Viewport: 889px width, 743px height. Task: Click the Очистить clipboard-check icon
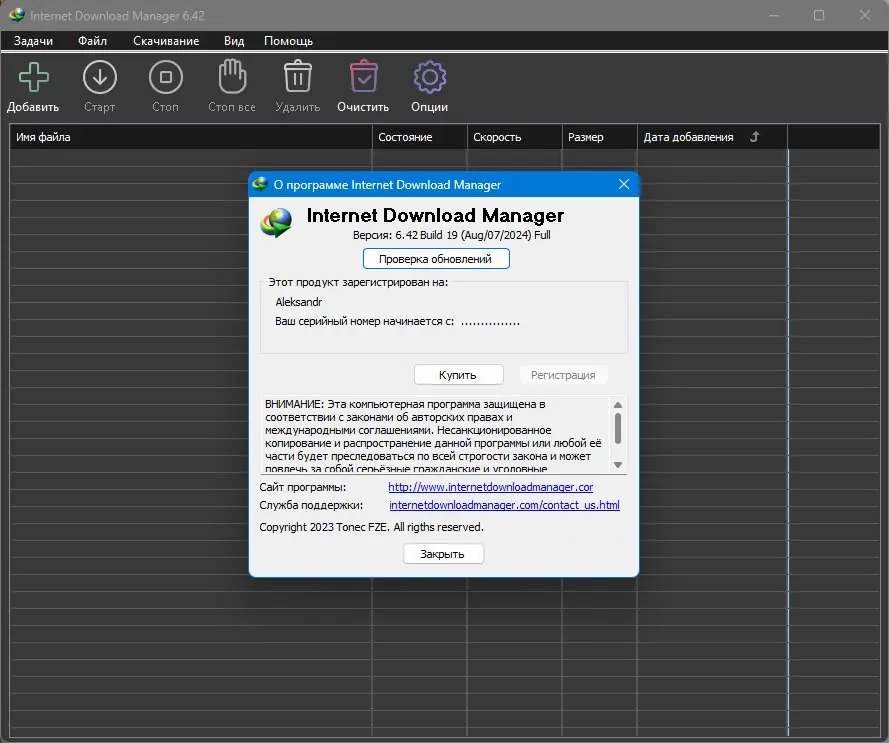pos(363,76)
